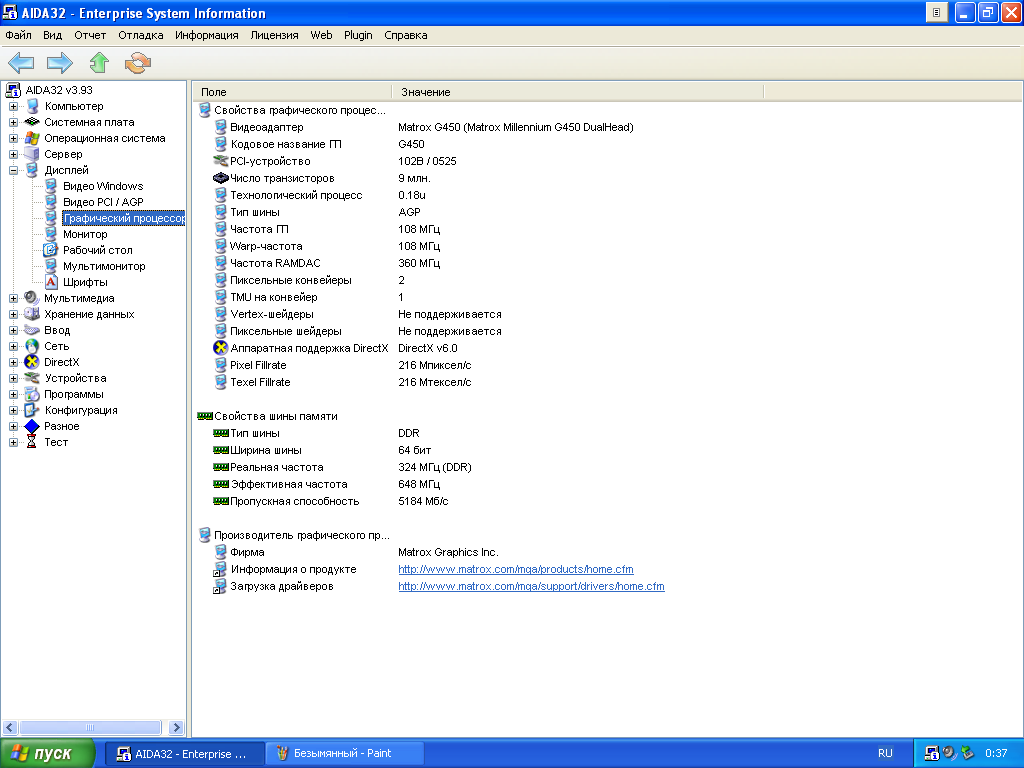Click the DirectX icon in the tree
Screen dimensions: 1024x768
(32, 362)
